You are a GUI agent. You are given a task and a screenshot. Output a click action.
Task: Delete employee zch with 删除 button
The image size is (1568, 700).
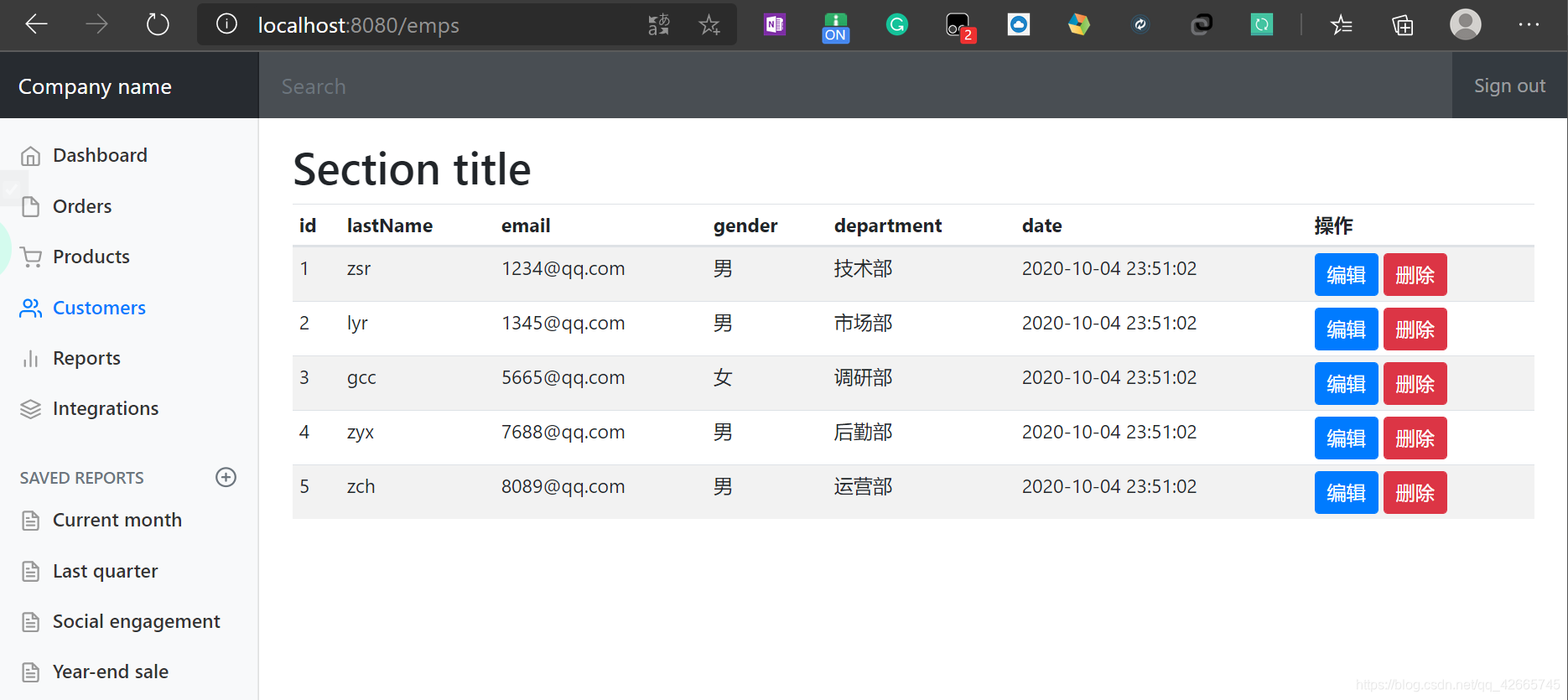point(1415,492)
